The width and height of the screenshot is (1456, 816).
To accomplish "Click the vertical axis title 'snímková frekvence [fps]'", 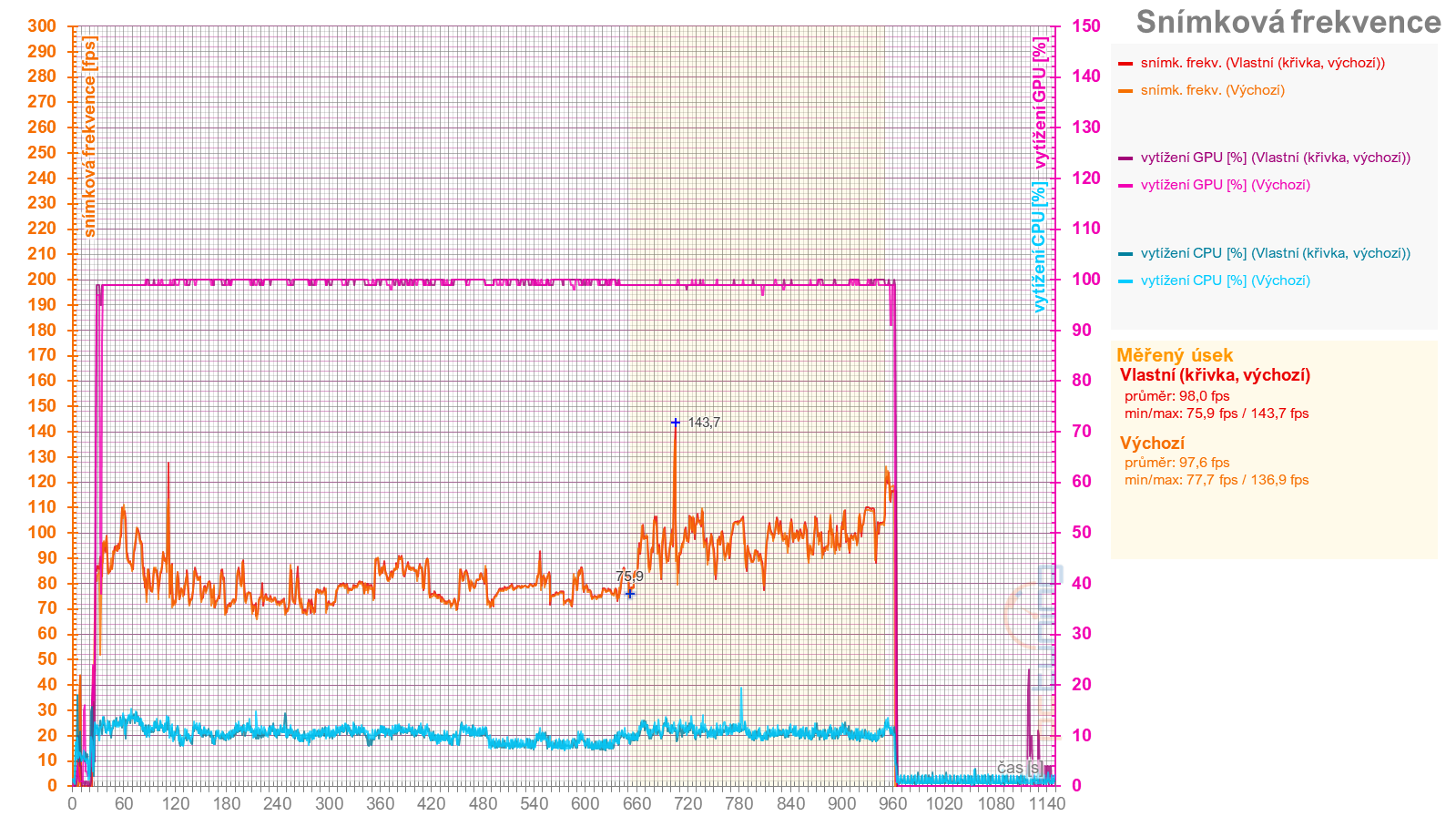I will coord(89,137).
